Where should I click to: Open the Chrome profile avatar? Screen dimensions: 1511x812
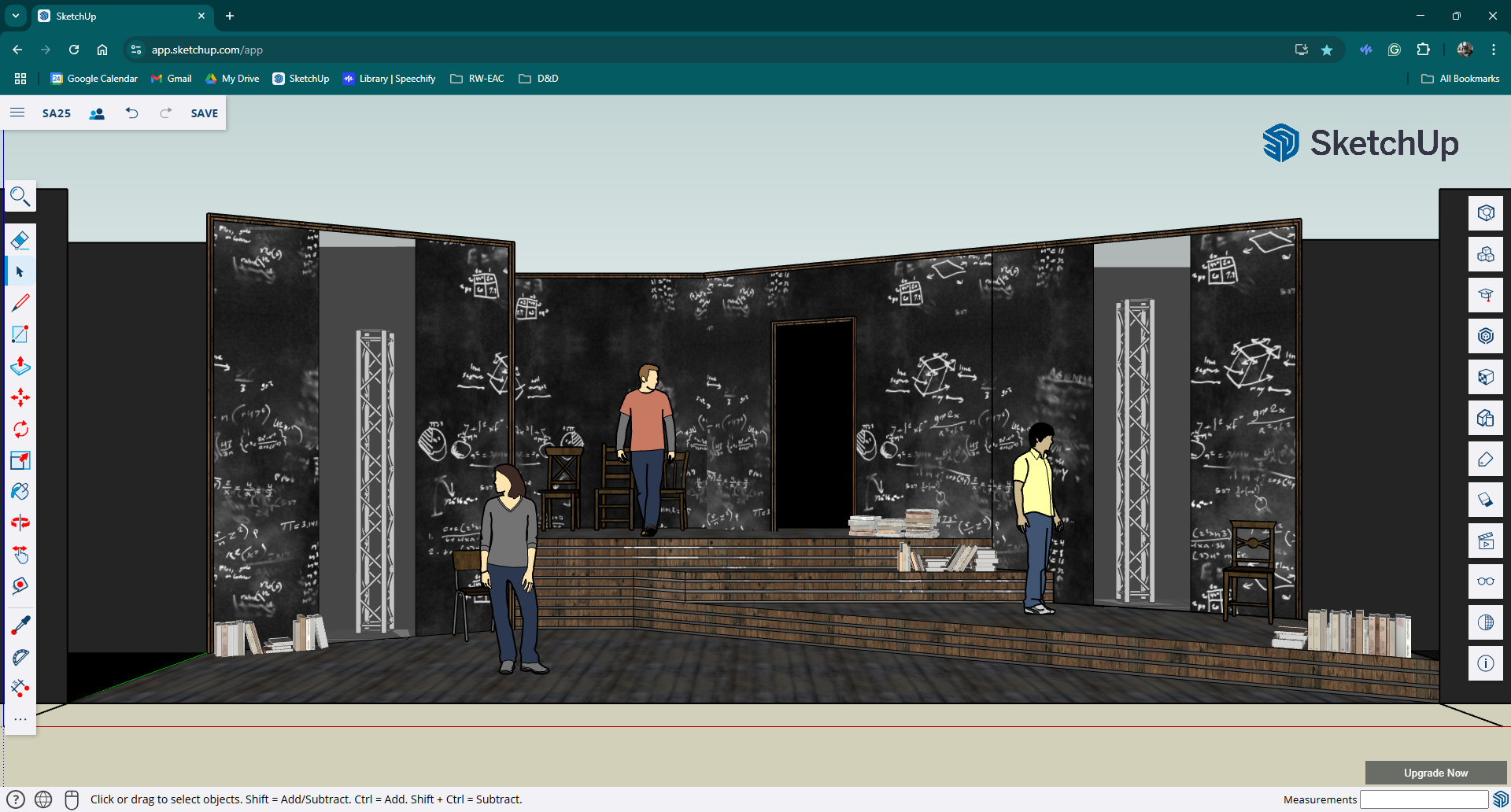[1465, 50]
